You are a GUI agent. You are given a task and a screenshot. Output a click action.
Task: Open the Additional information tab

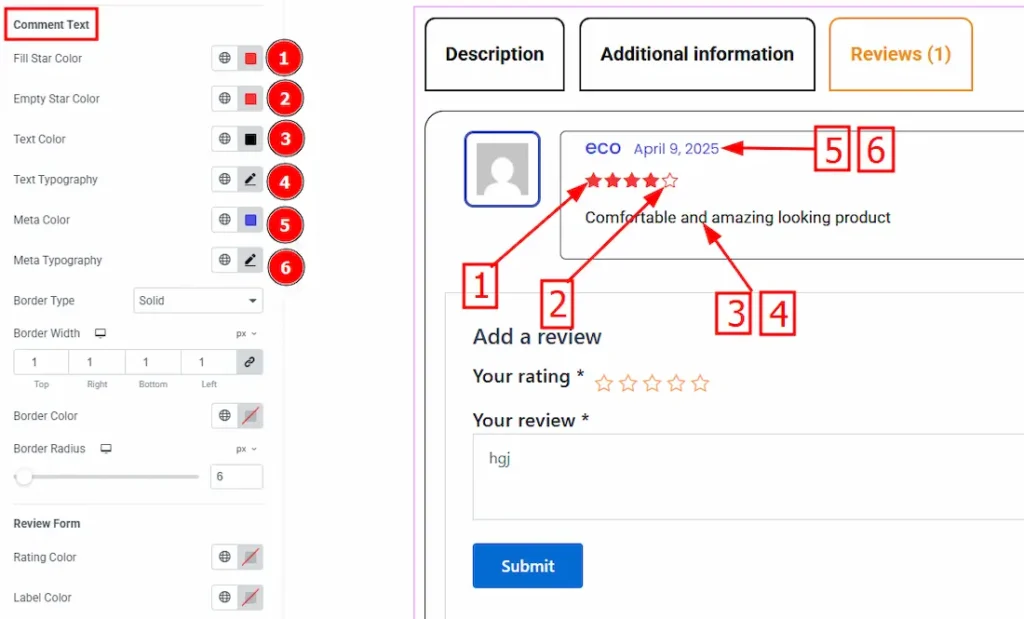pyautogui.click(x=697, y=54)
